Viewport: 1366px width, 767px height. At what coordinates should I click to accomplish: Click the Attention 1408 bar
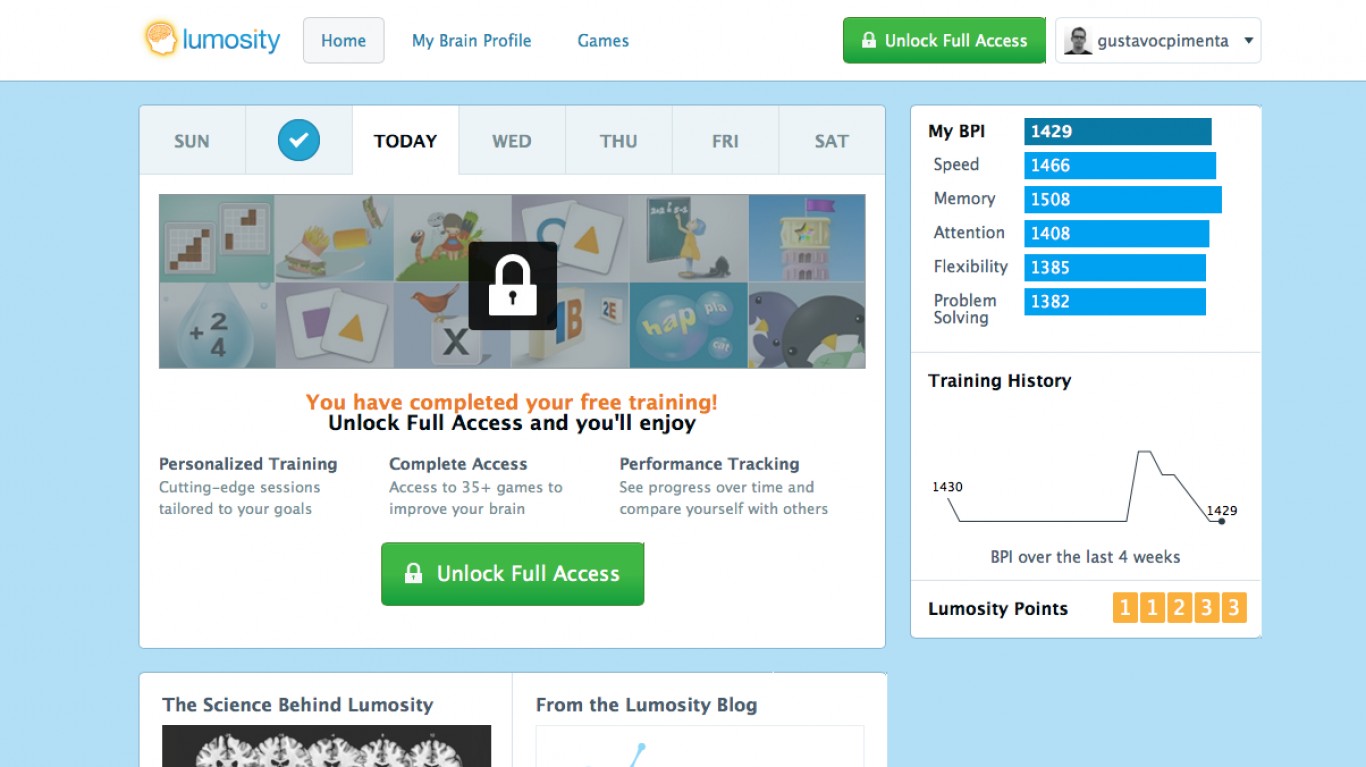(1117, 233)
